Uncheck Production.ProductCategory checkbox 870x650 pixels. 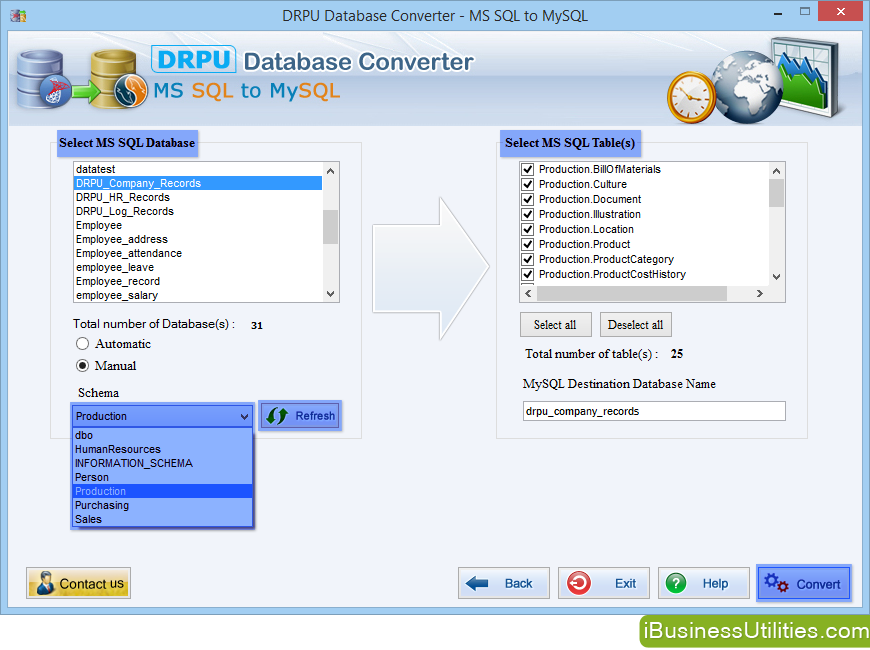528,259
